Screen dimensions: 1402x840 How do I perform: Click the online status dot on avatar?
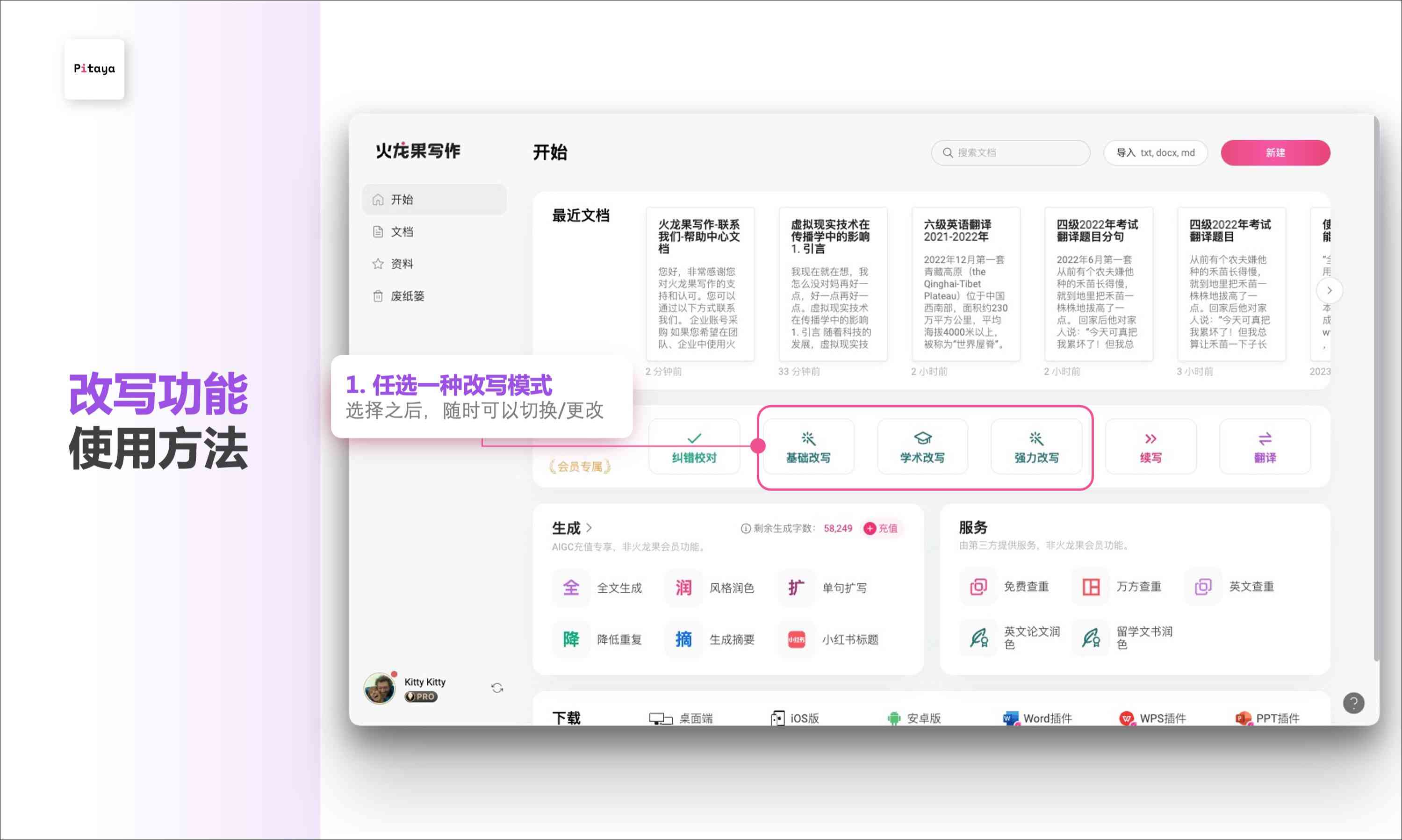pyautogui.click(x=395, y=674)
